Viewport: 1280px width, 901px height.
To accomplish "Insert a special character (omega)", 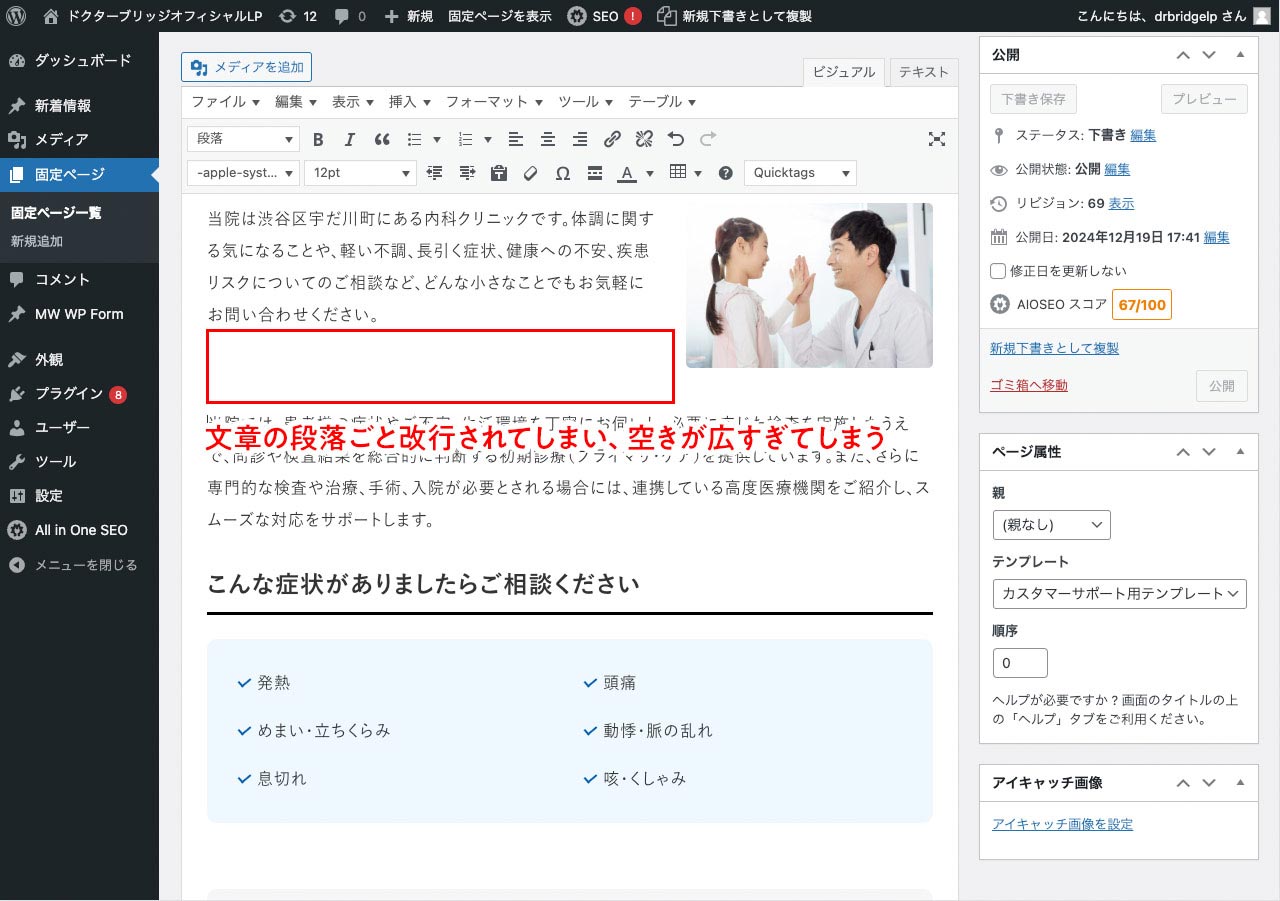I will (563, 173).
